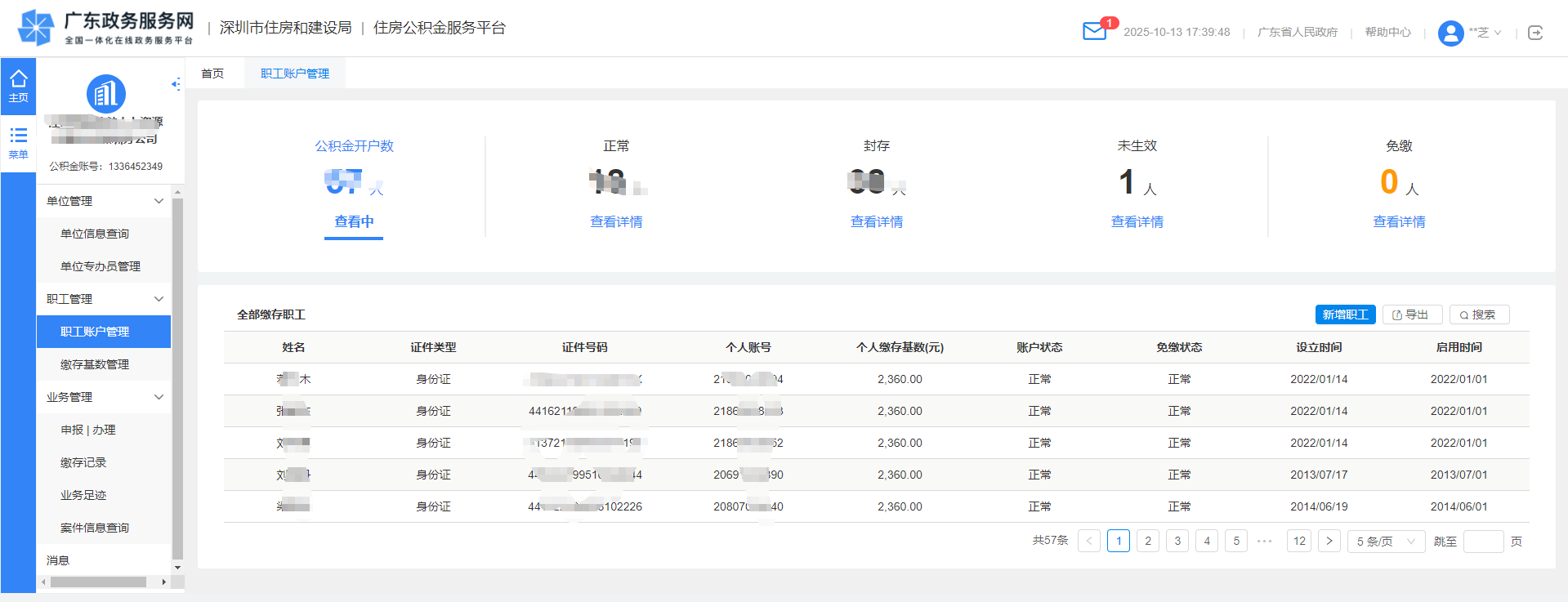
Task: Select page 4 in pagination
Action: click(x=1207, y=541)
